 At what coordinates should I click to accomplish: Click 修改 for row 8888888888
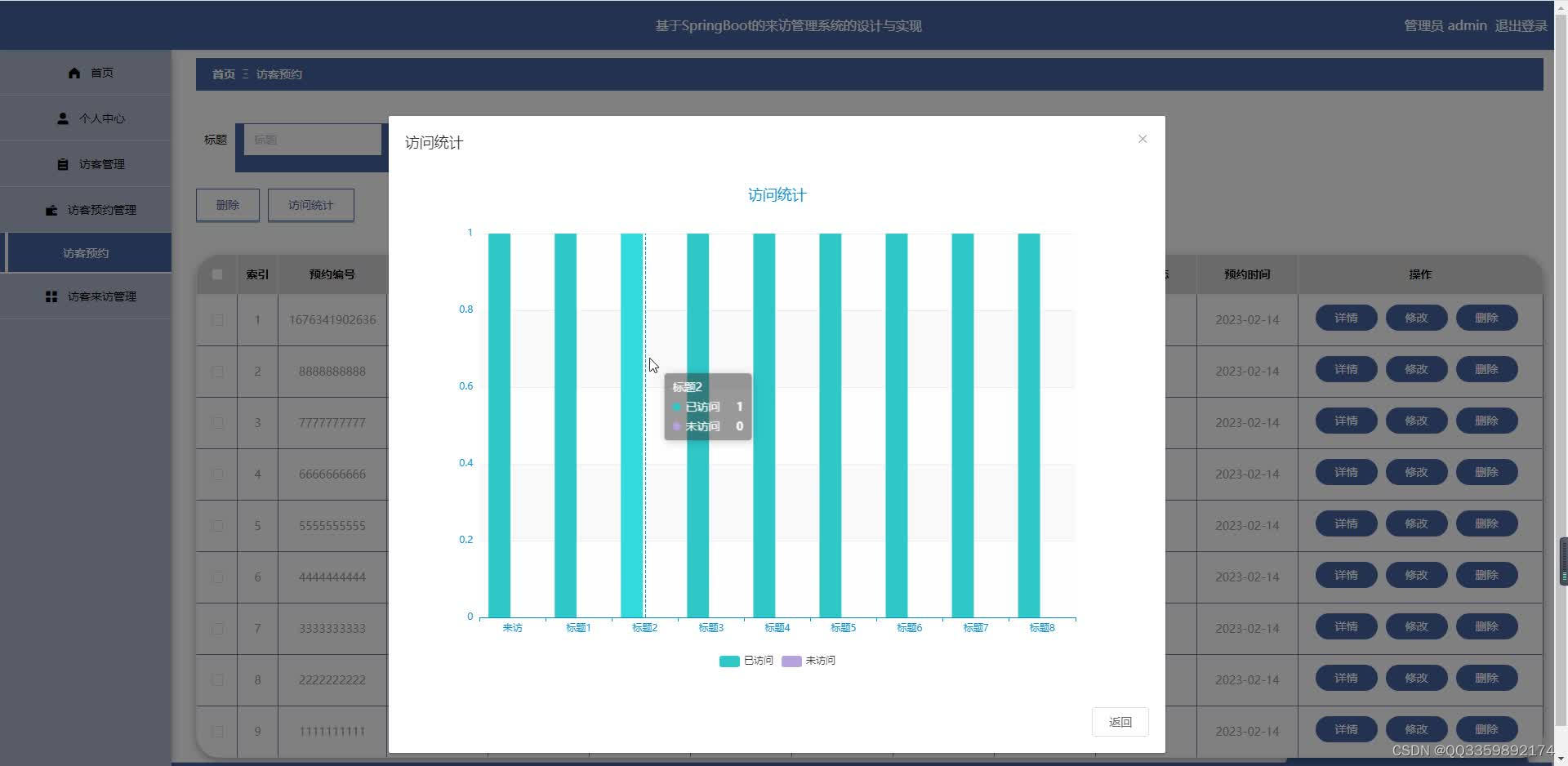1416,369
